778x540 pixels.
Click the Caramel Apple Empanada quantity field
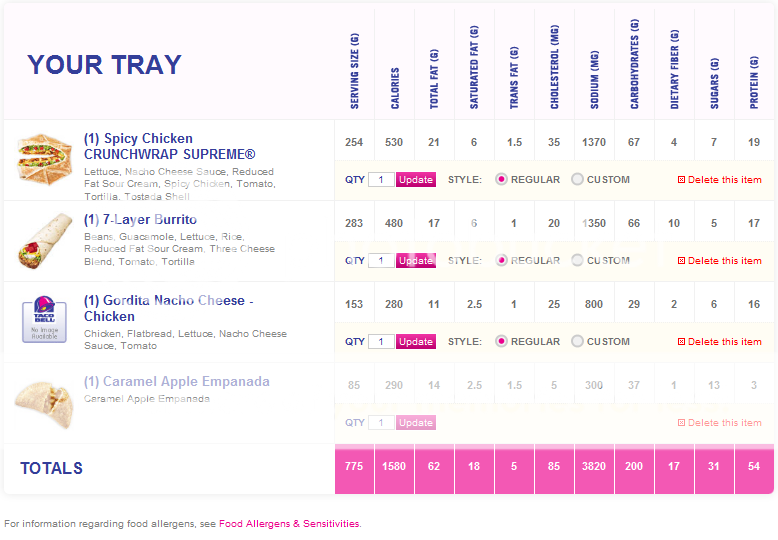tap(381, 423)
